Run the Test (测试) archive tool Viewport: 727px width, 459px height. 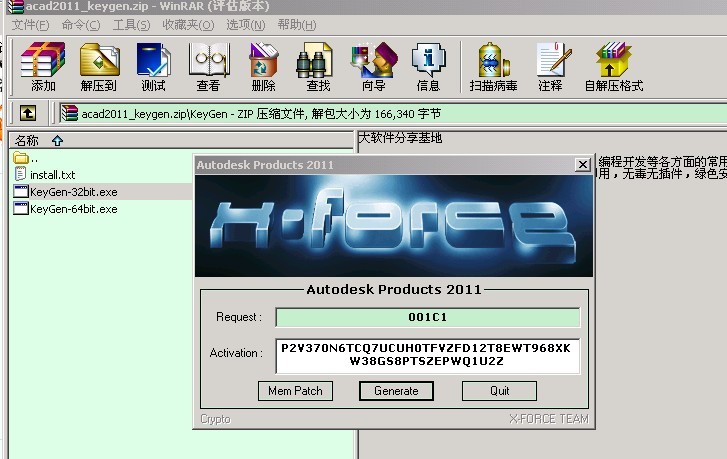pos(153,66)
